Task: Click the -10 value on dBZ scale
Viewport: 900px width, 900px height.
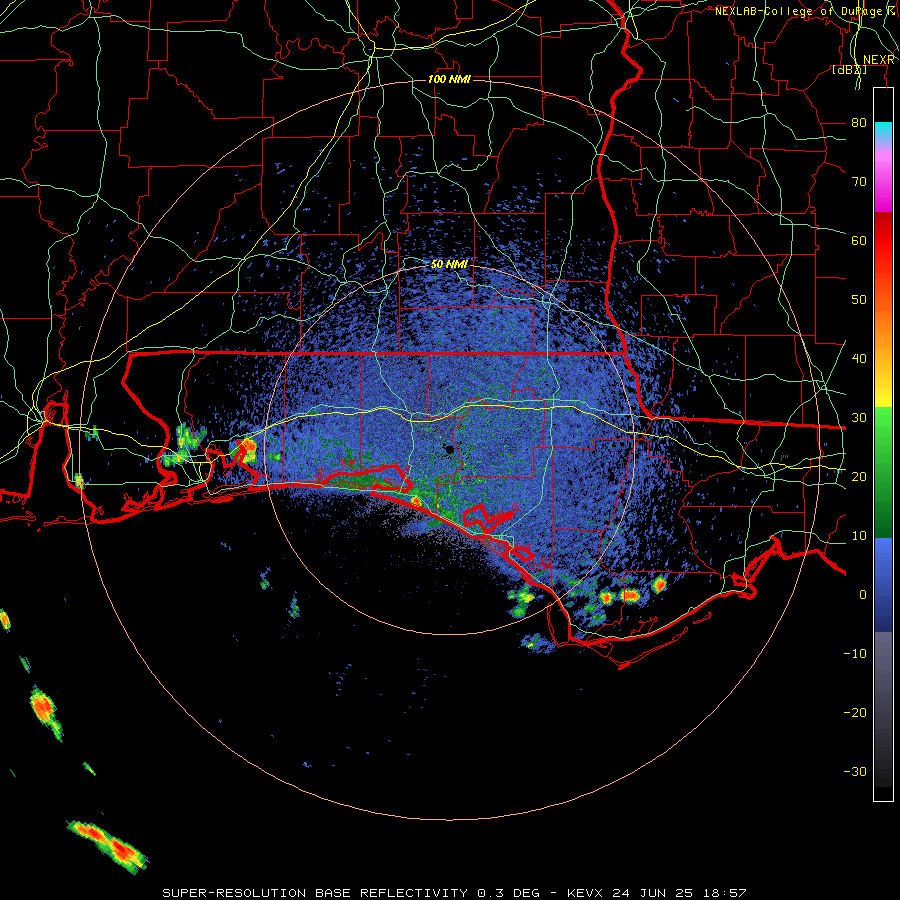Action: coord(855,654)
